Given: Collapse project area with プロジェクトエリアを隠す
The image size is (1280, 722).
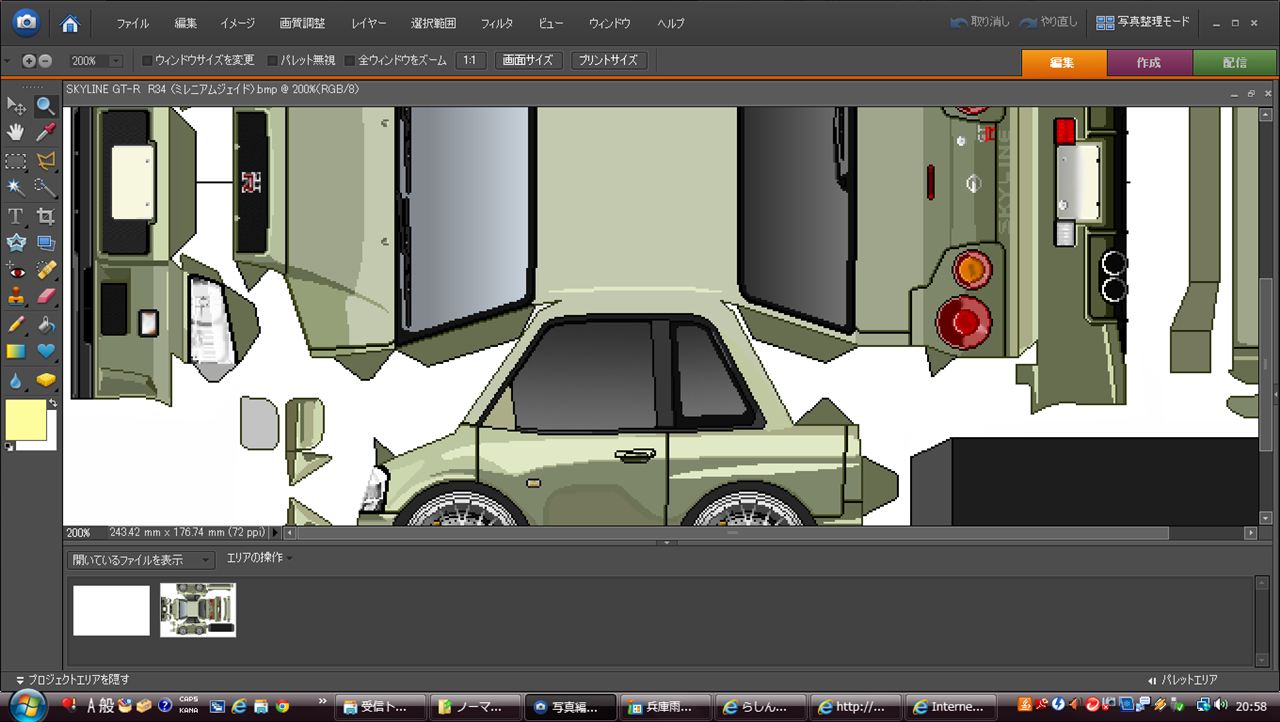Looking at the screenshot, I should pos(72,680).
